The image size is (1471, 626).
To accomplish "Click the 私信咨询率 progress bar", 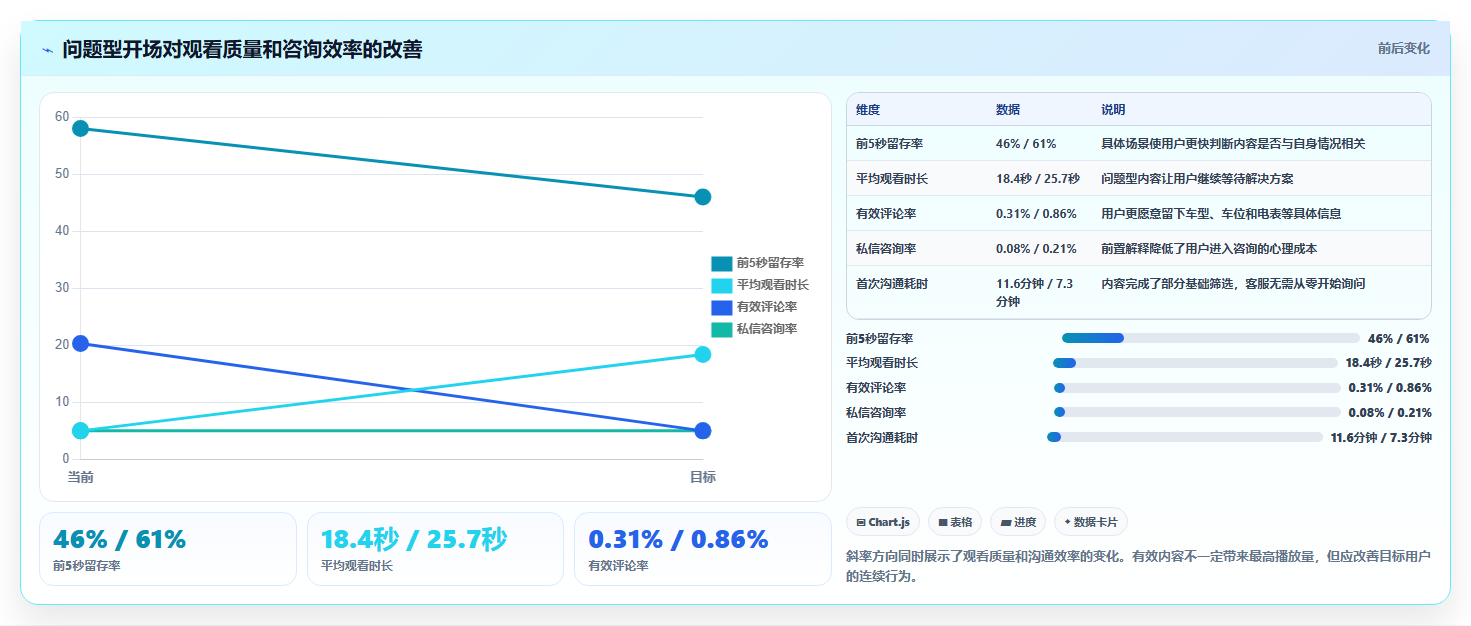I will [x=1197, y=412].
